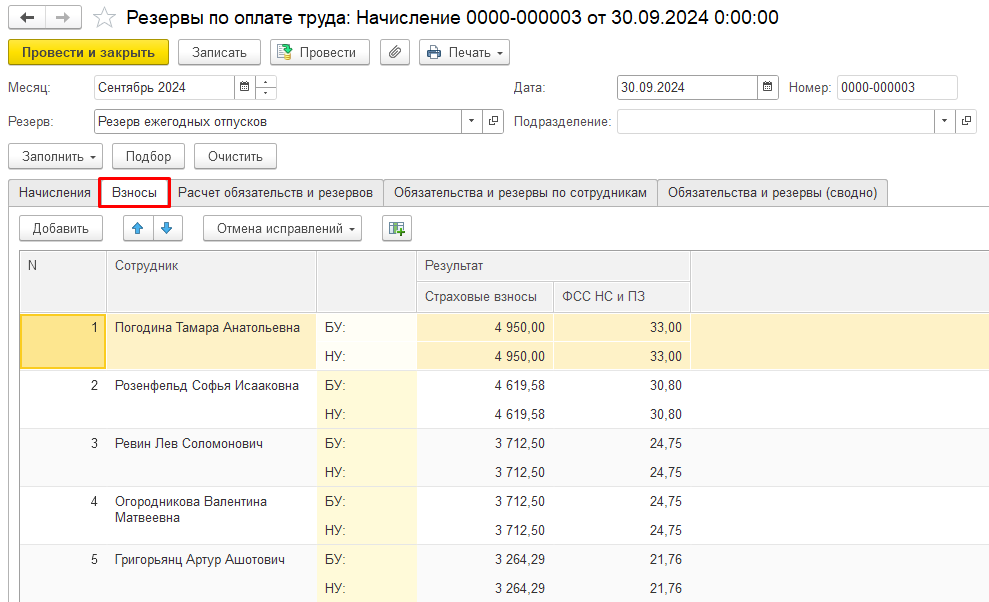989x602 pixels.
Task: Click into the Номер input field
Action: (896, 87)
